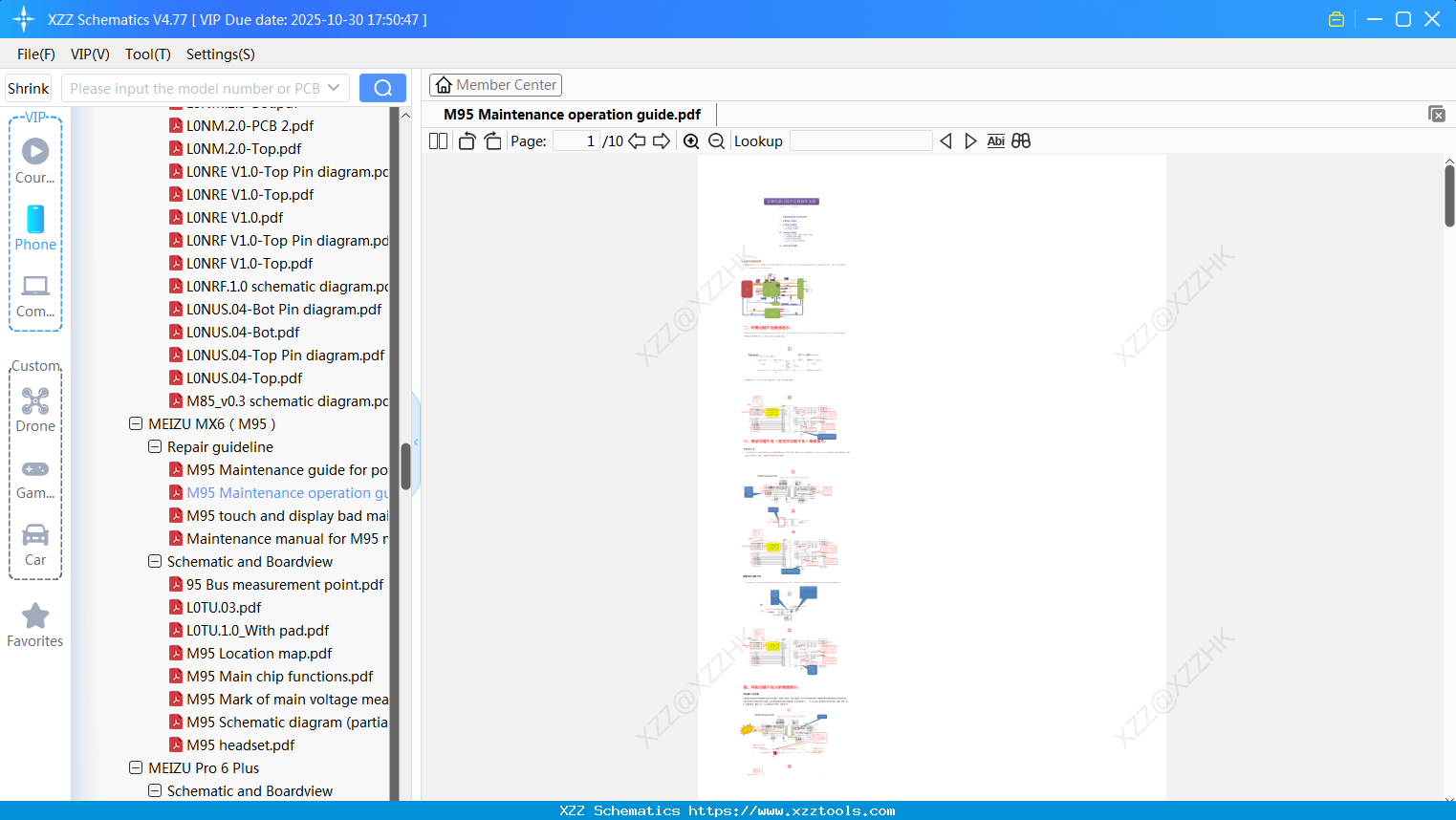Click the Shrink button

pyautogui.click(x=29, y=88)
